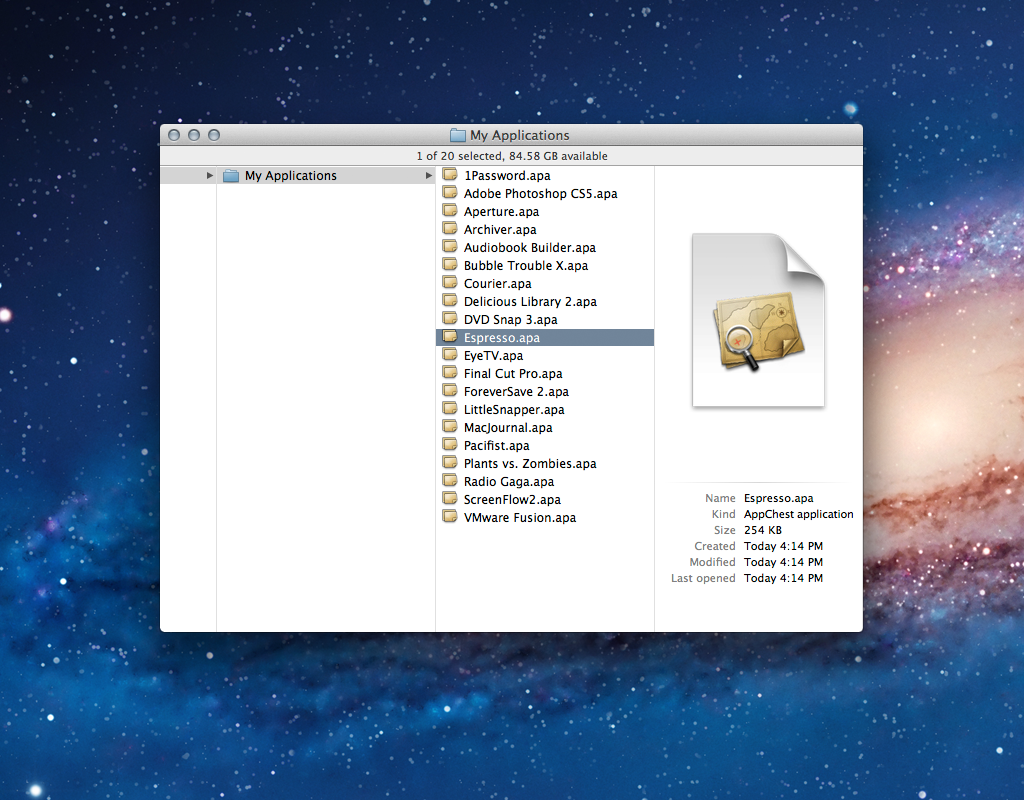Select Delicious Library 2.apa file name
The width and height of the screenshot is (1024, 800).
tap(530, 302)
